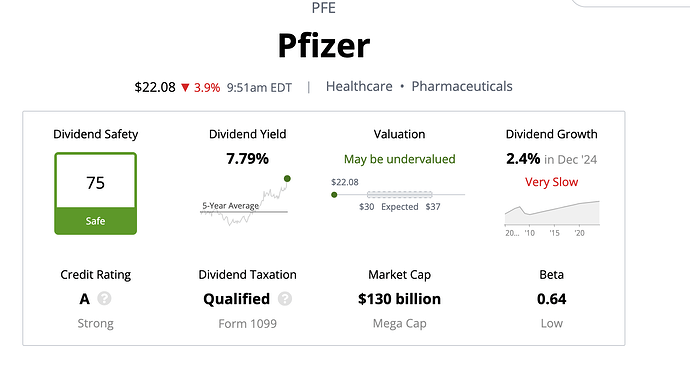This screenshot has width=690, height=379.
Task: Click the Dividend Taxation help question-mark icon
Action: tap(285, 299)
